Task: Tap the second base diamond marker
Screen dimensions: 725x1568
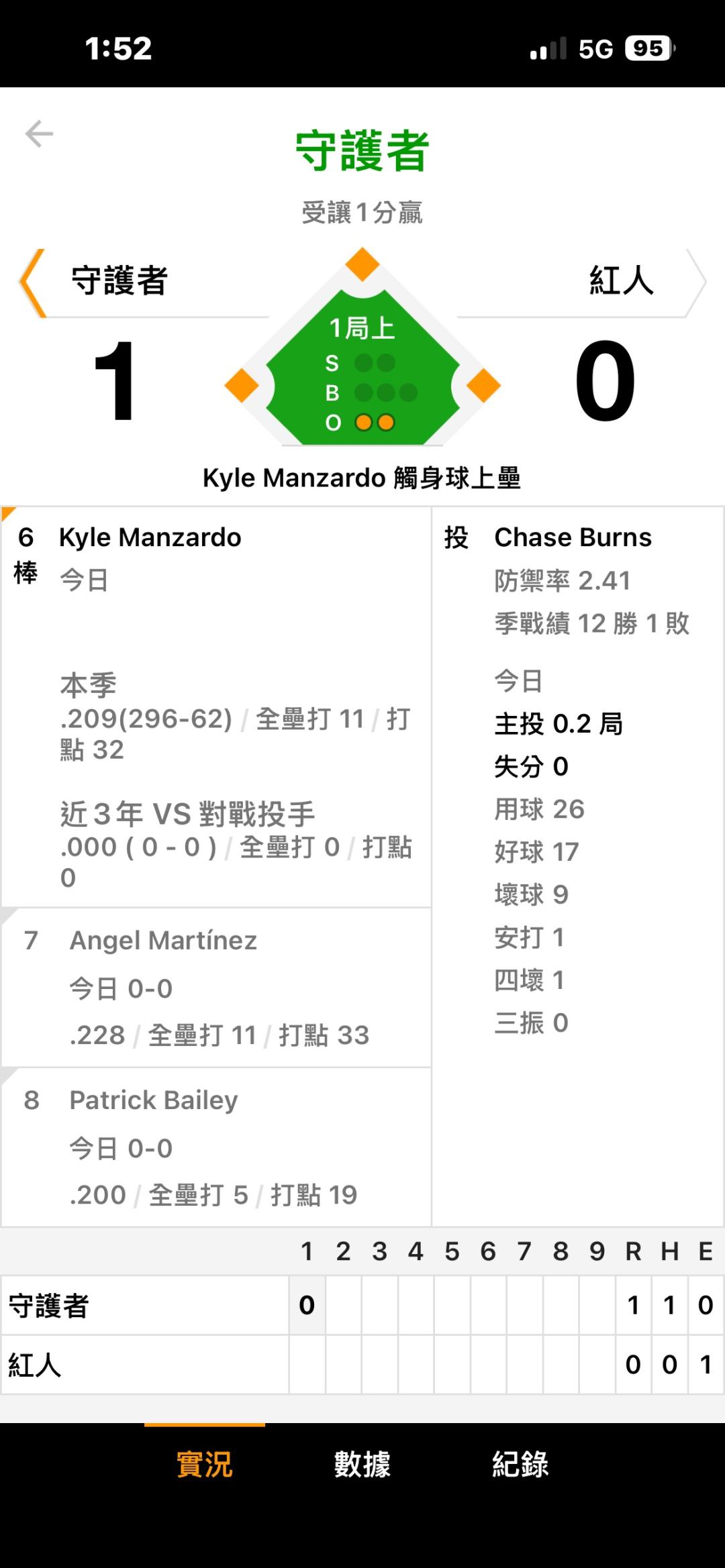Action: pos(362,264)
